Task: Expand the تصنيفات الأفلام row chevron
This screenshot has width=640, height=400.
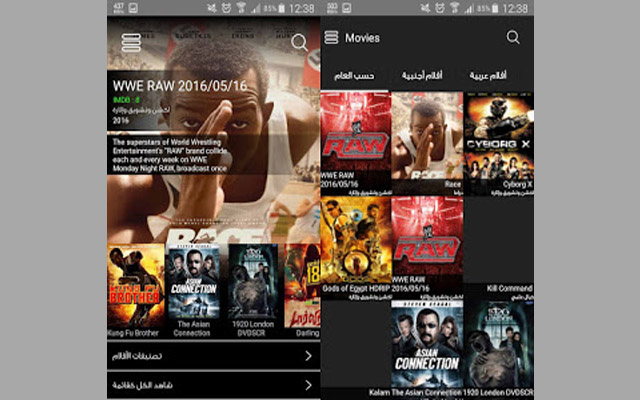Action: (x=308, y=355)
